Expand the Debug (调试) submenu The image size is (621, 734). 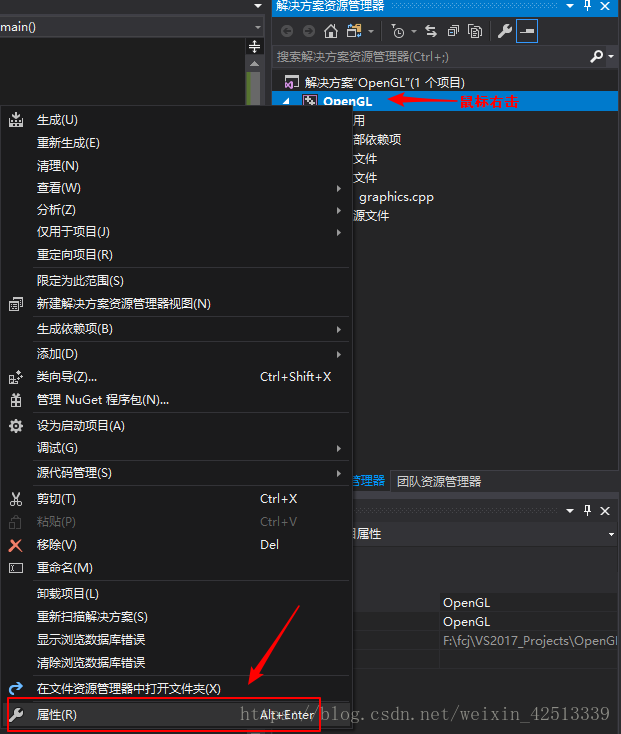[x=176, y=448]
